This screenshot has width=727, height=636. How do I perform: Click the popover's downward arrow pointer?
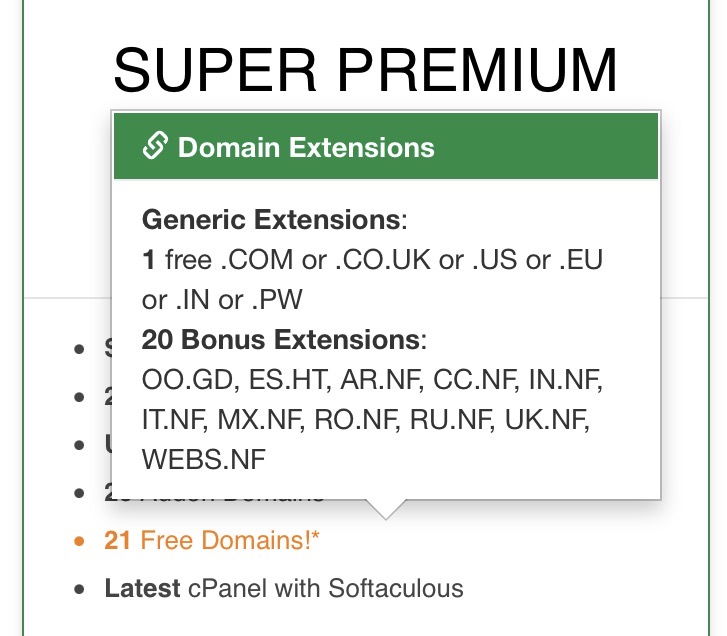[x=385, y=509]
